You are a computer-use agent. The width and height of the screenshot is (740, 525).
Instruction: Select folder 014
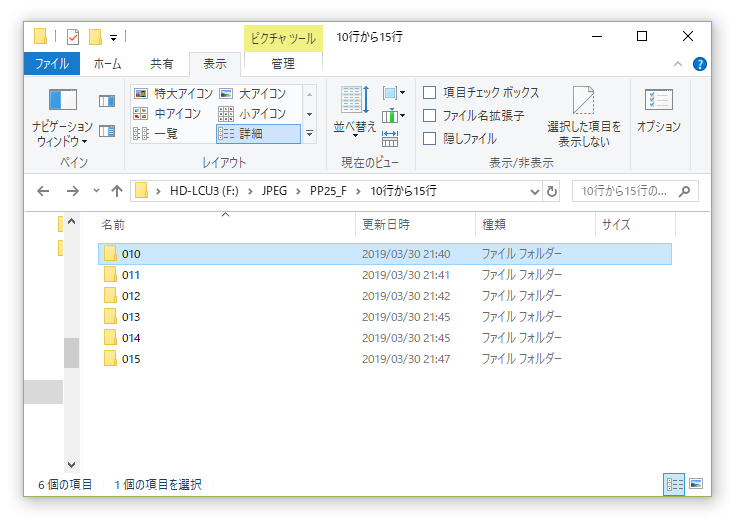click(x=385, y=338)
